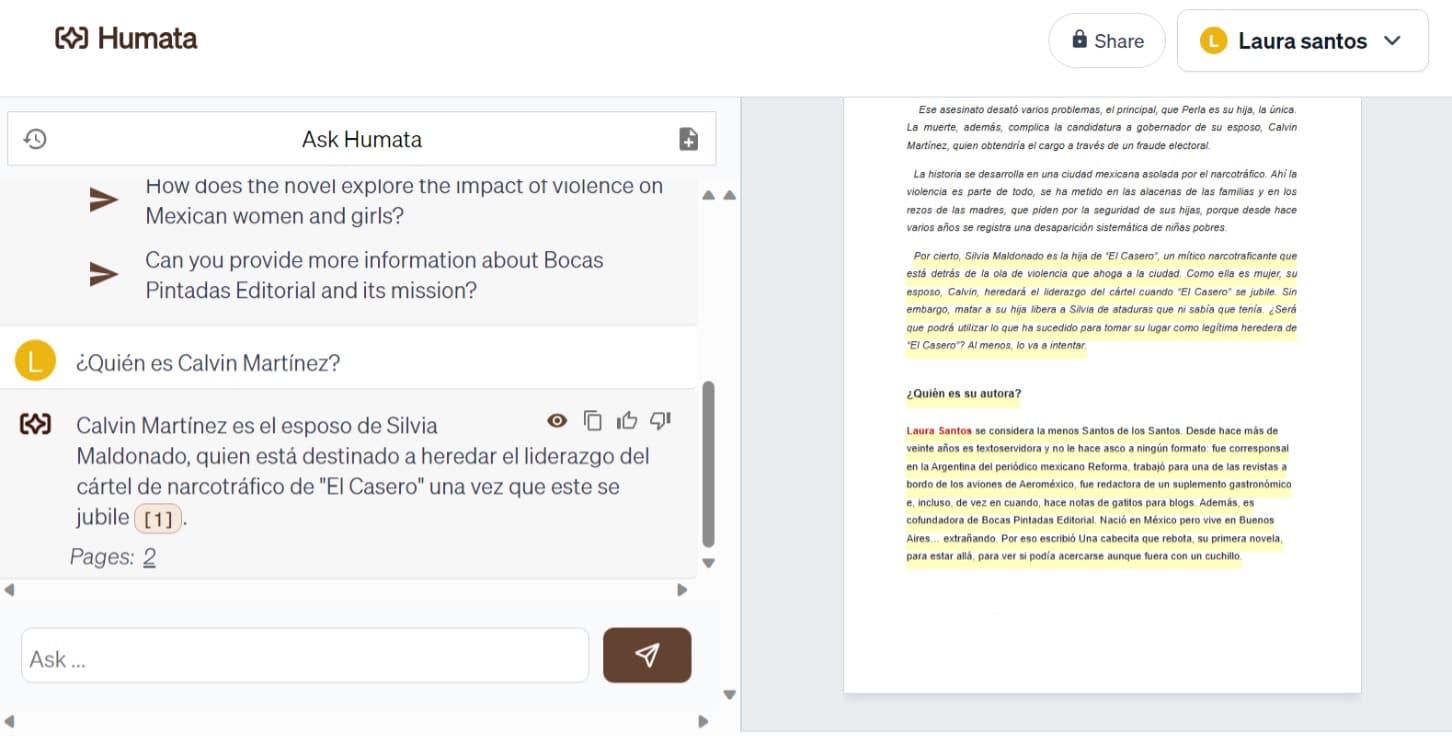Viewport: 1452px width, 736px height.
Task: Send arrow icon beside violence impact question
Action: pyautogui.click(x=104, y=200)
